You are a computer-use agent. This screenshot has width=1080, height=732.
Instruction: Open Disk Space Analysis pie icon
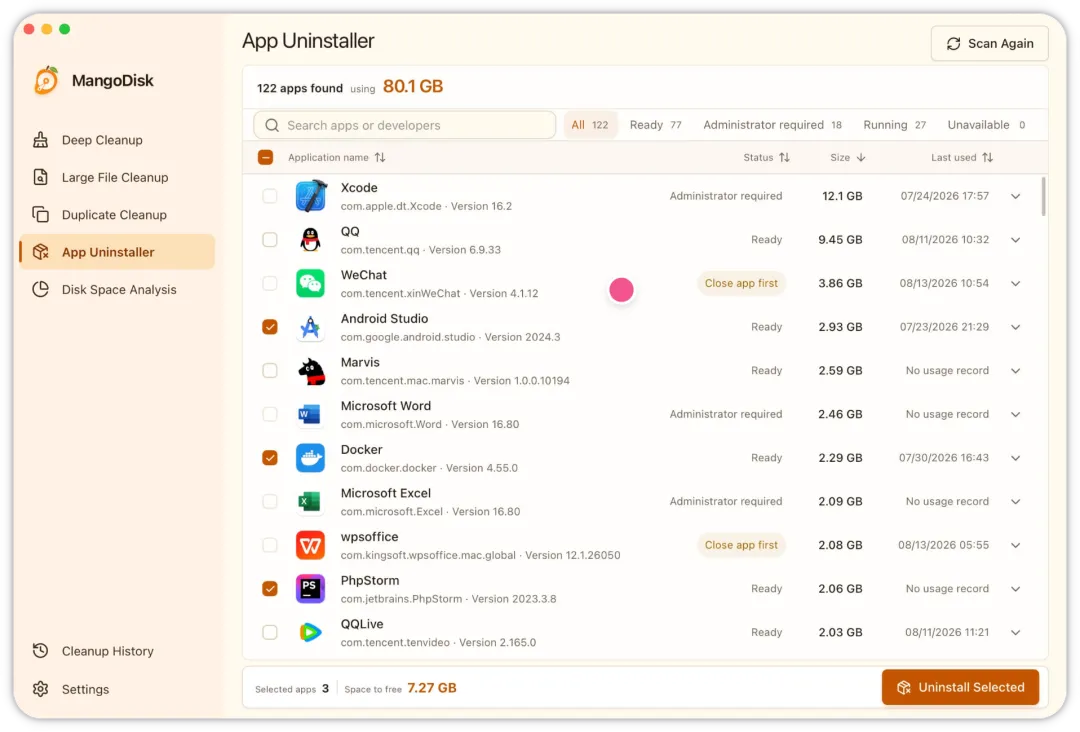click(41, 289)
